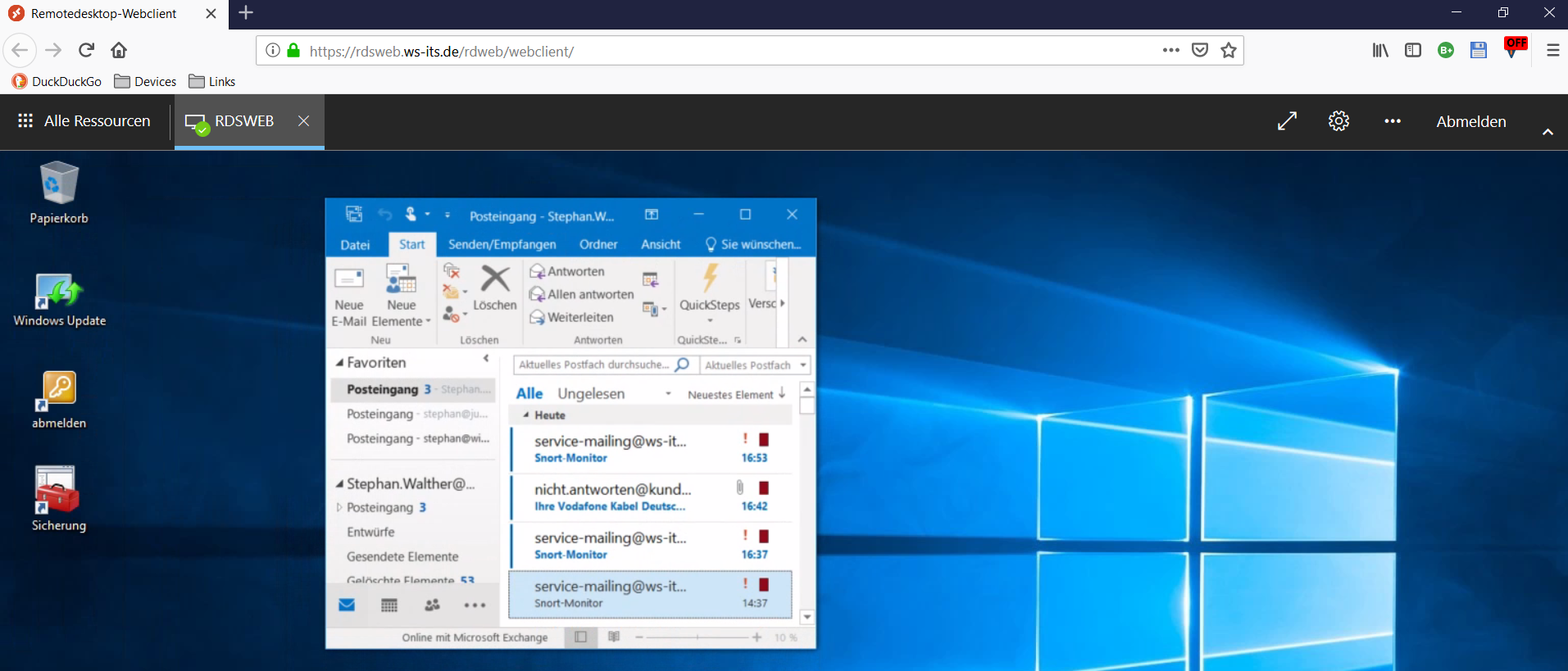Collapse the Favoriten section
This screenshot has width=1568, height=671.
339,362
